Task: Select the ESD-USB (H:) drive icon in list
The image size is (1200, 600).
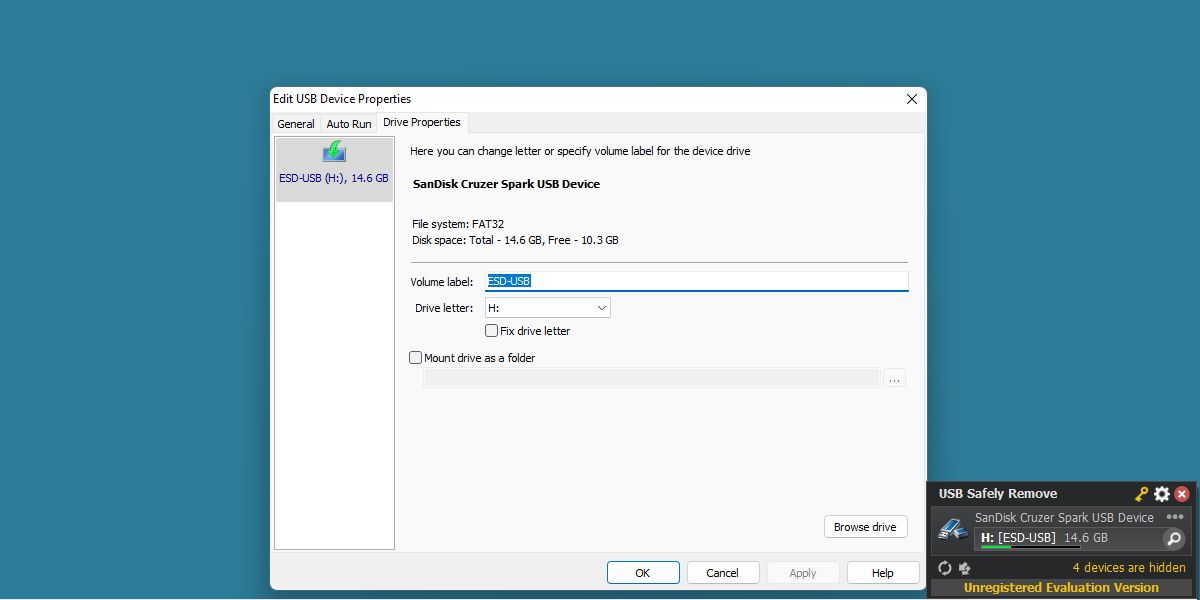Action: (x=334, y=151)
